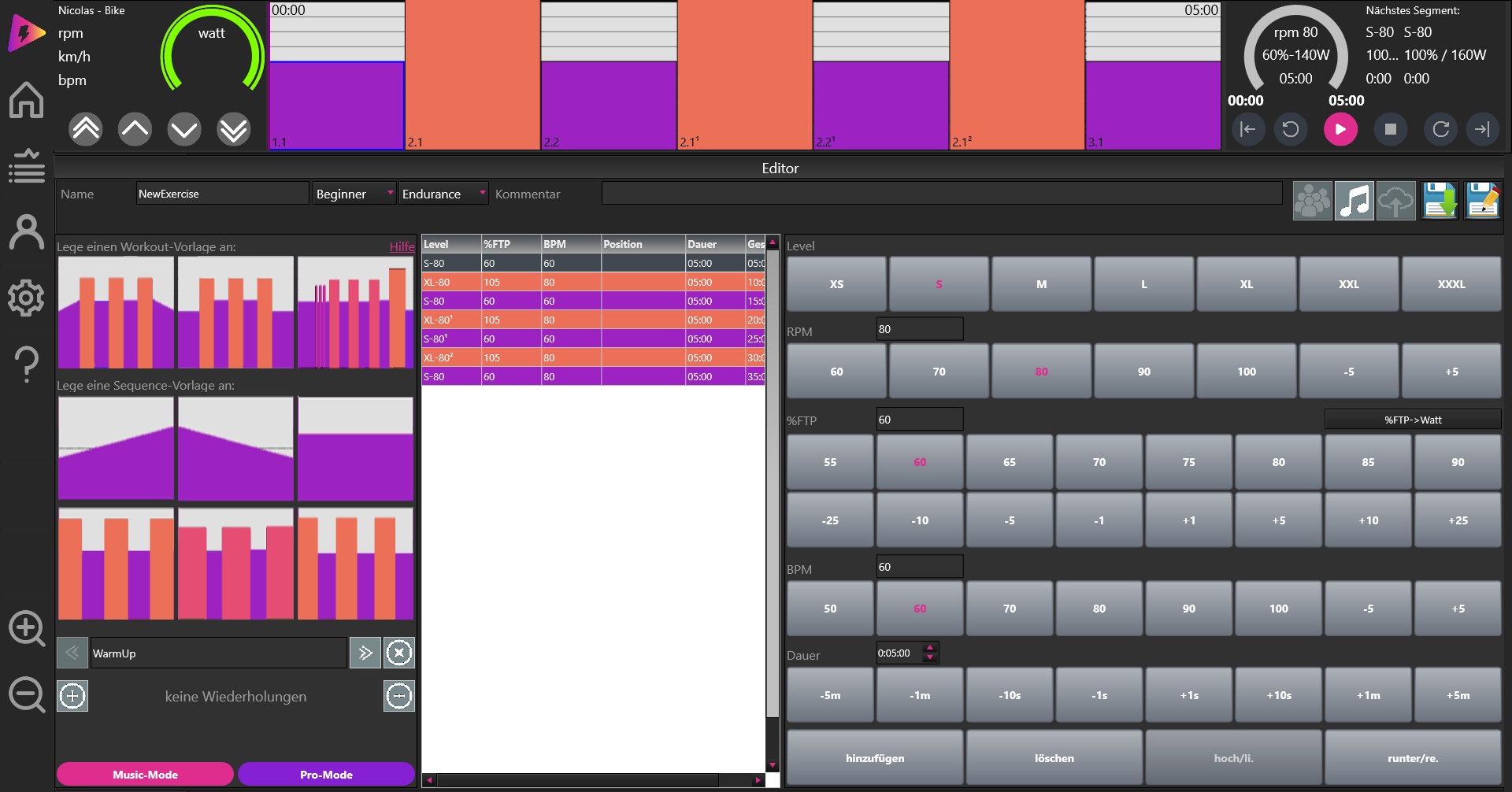Viewport: 1512px width, 792px height.
Task: Click the runter/re. button
Action: click(1414, 758)
